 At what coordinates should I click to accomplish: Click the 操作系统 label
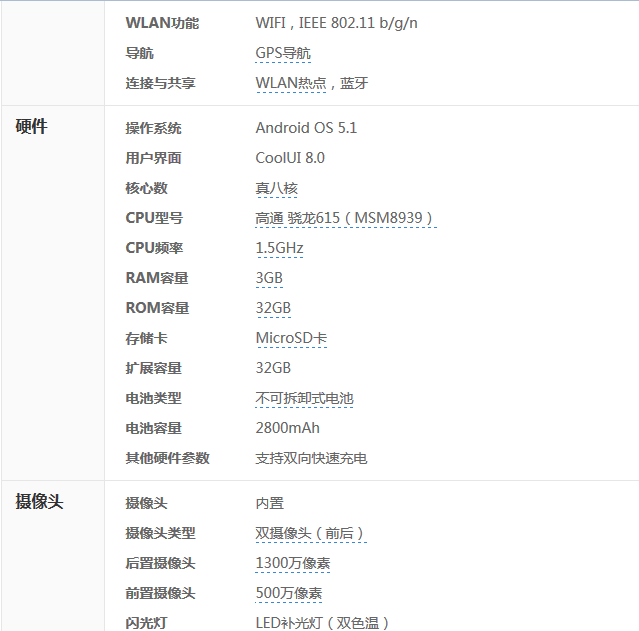point(153,128)
